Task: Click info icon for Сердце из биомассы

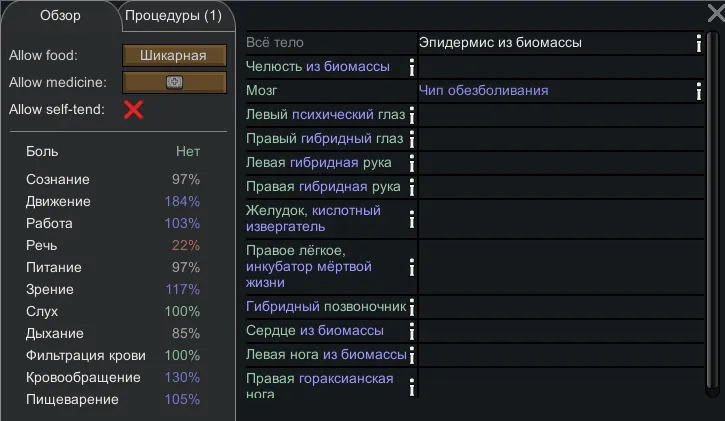Action: coord(412,331)
